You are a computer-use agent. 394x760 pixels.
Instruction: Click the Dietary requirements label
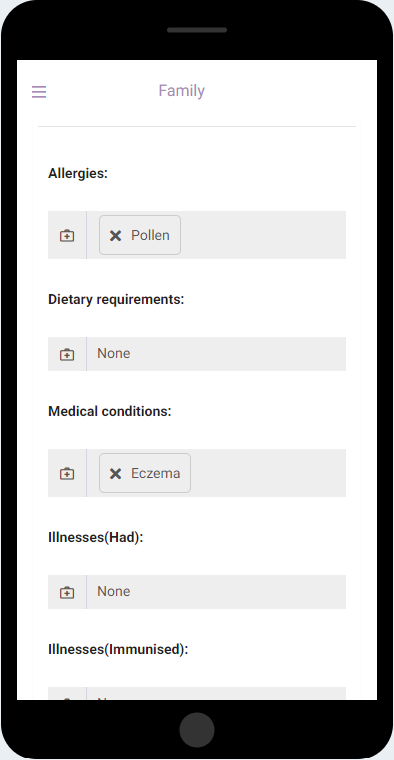(116, 300)
